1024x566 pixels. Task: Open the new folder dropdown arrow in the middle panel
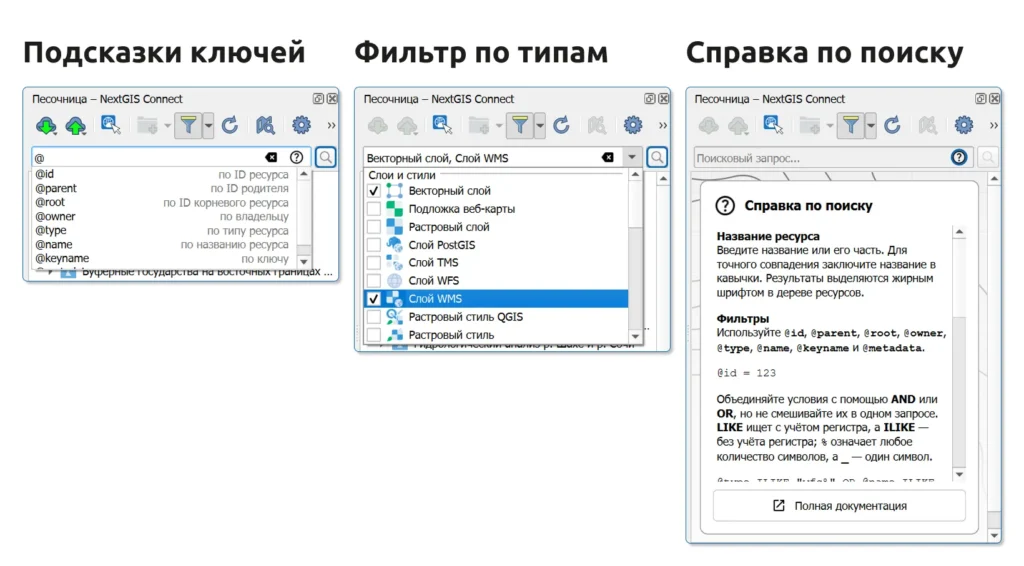tap(499, 125)
